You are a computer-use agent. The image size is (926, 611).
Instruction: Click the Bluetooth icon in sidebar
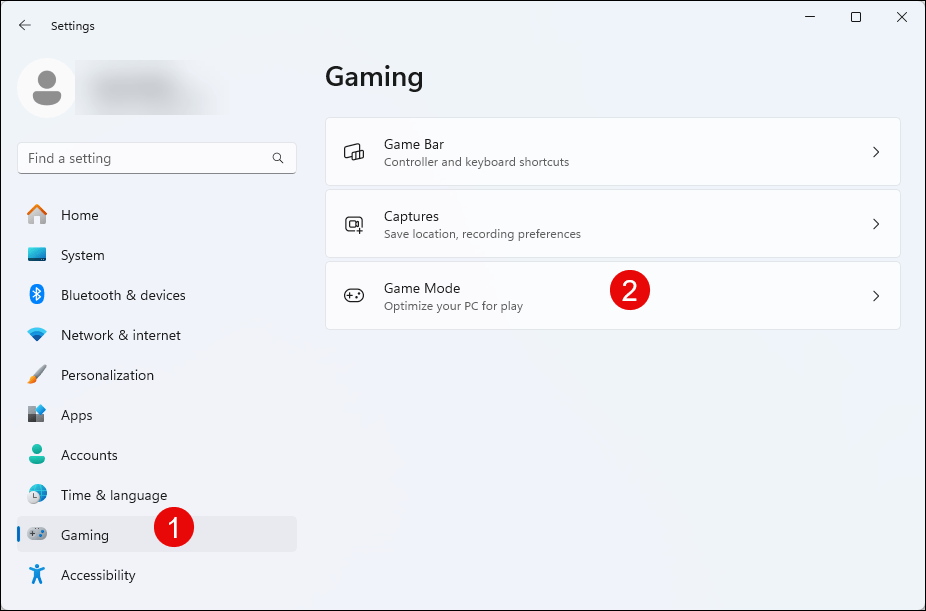click(37, 295)
